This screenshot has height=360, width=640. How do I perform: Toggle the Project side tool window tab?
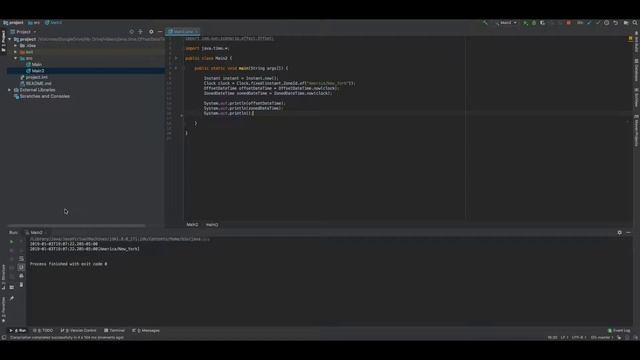pos(3,41)
